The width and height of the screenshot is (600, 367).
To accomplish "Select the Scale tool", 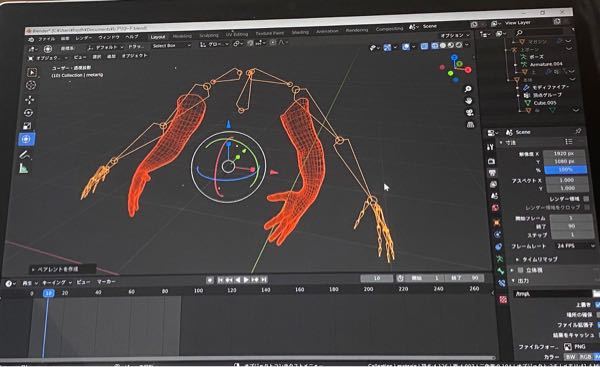I will click(x=27, y=126).
